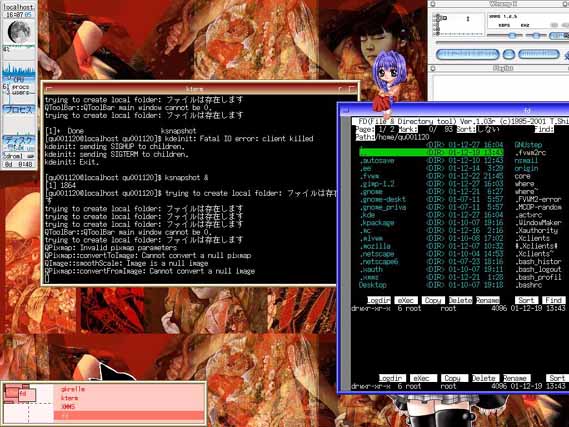Click the XMMS window menu knob at top-left
This screenshot has width=569, height=427.
point(433,4)
